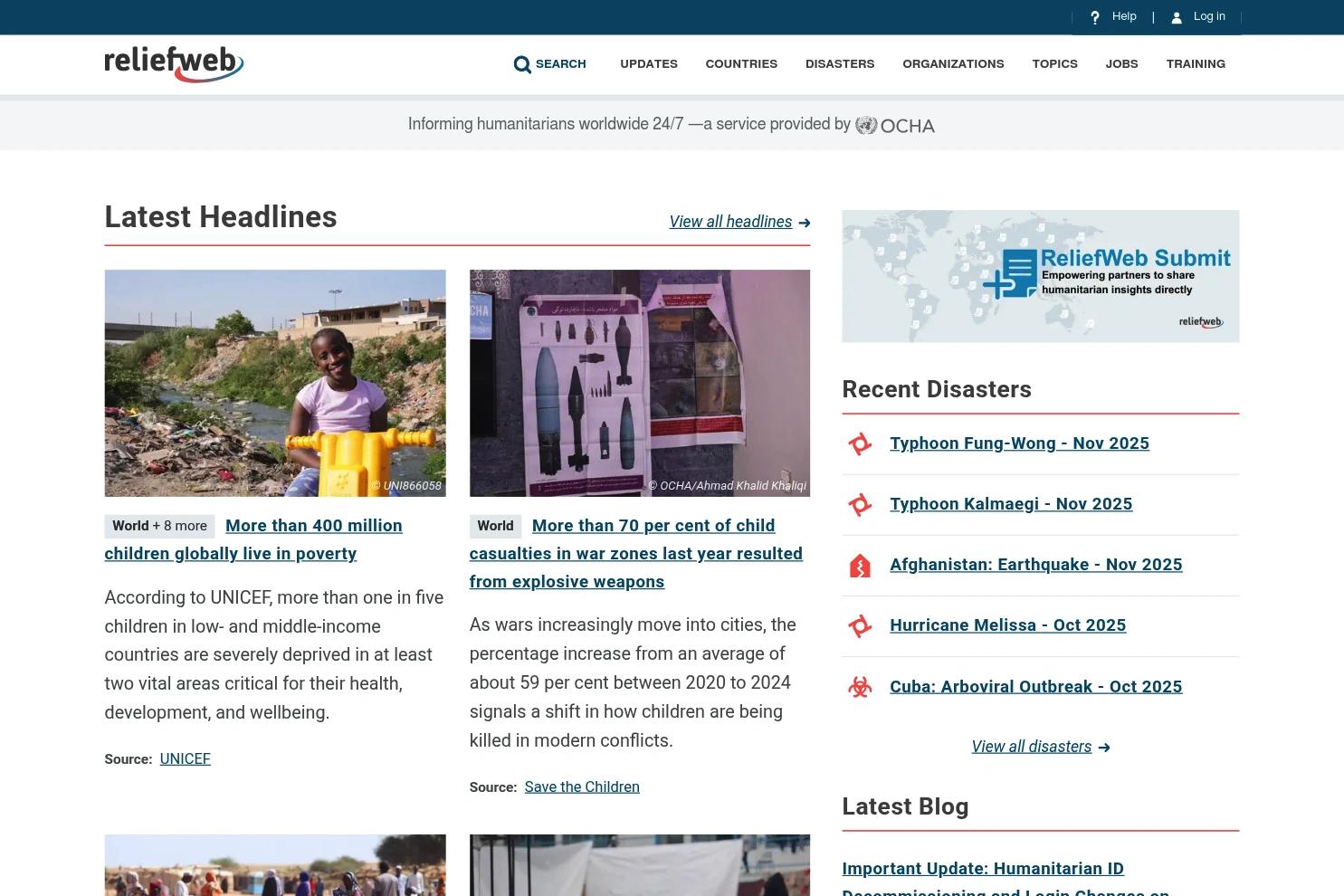
Task: Open the Jobs menu item
Action: (x=1121, y=64)
